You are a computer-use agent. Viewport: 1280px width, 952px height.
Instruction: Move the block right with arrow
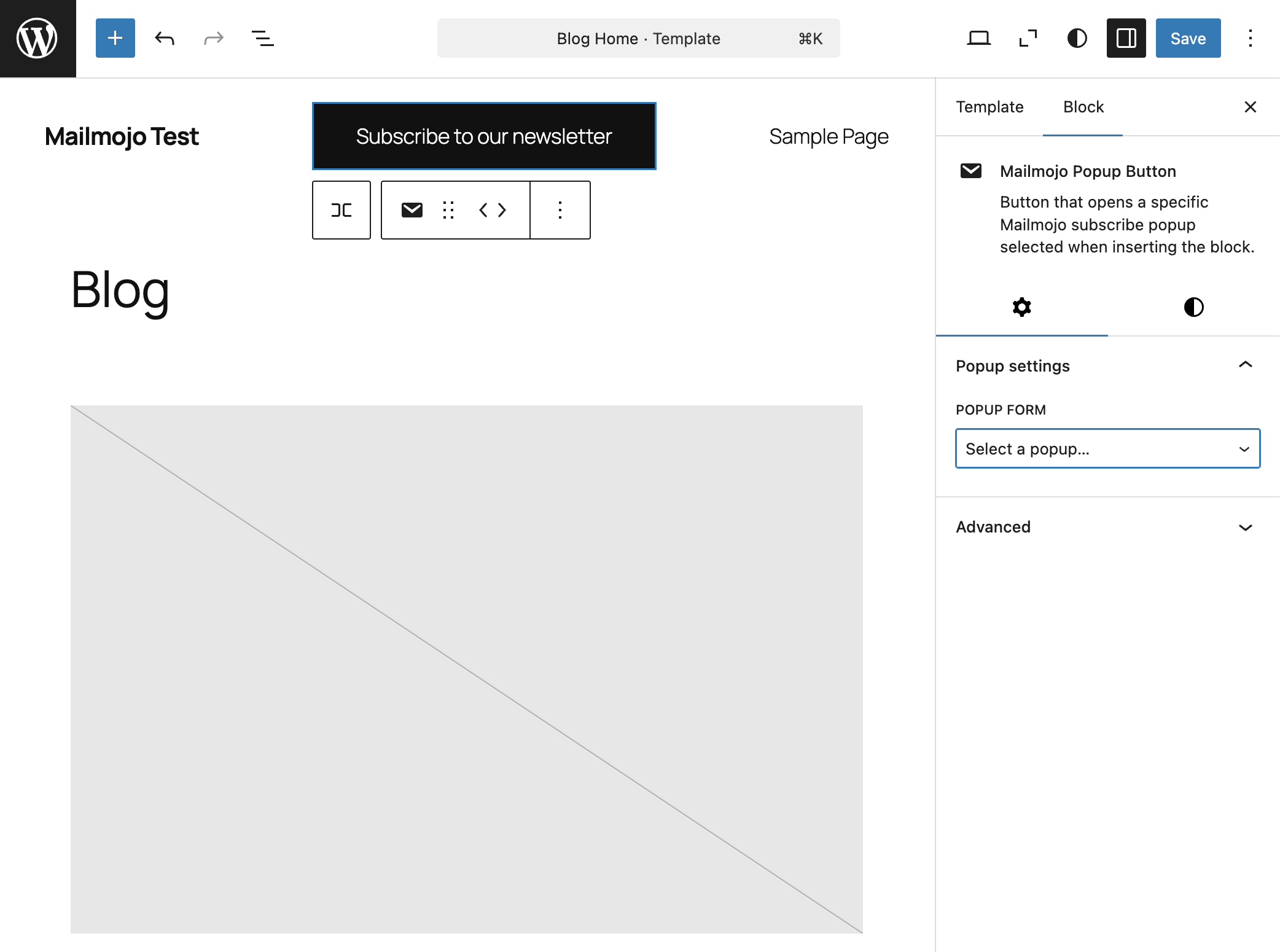tap(502, 210)
